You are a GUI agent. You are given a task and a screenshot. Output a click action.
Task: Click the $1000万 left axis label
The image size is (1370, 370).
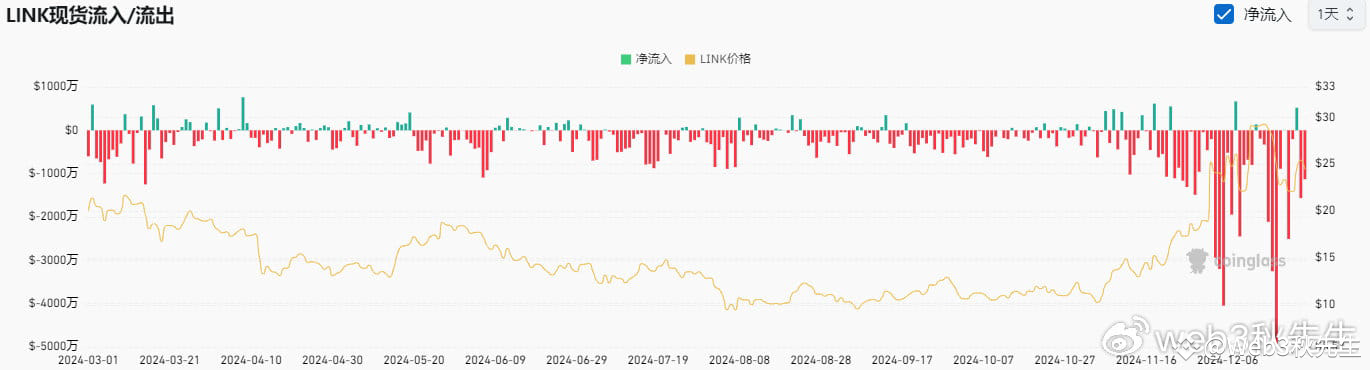coord(56,87)
